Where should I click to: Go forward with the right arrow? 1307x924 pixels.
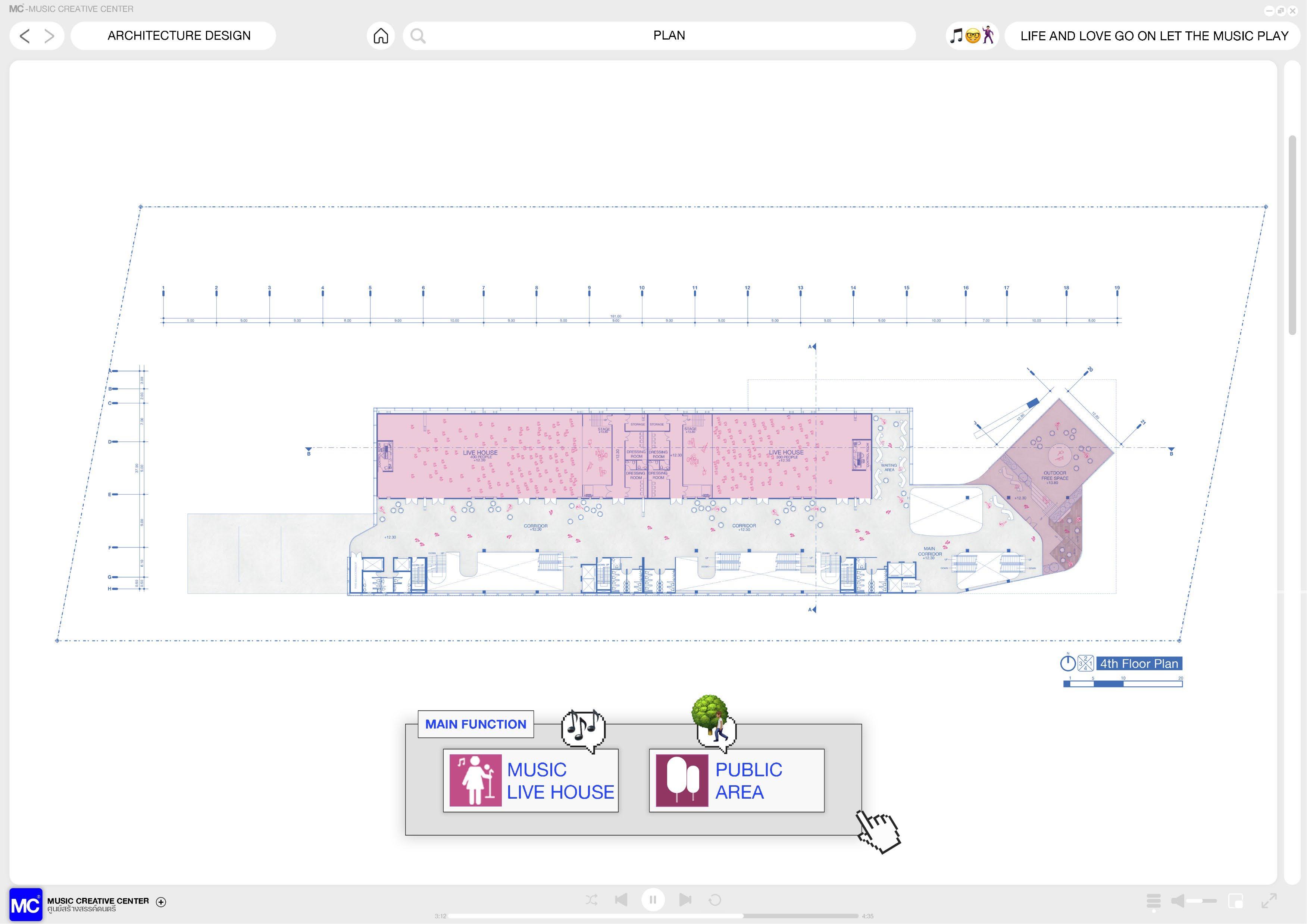(x=50, y=36)
